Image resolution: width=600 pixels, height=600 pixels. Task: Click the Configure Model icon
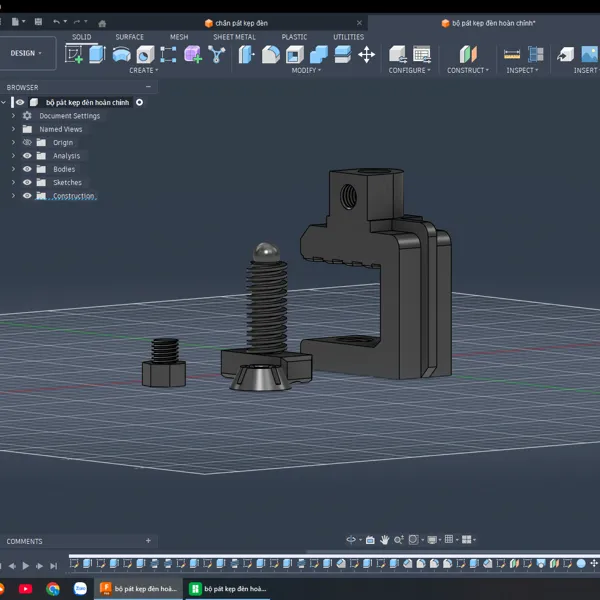pyautogui.click(x=398, y=54)
